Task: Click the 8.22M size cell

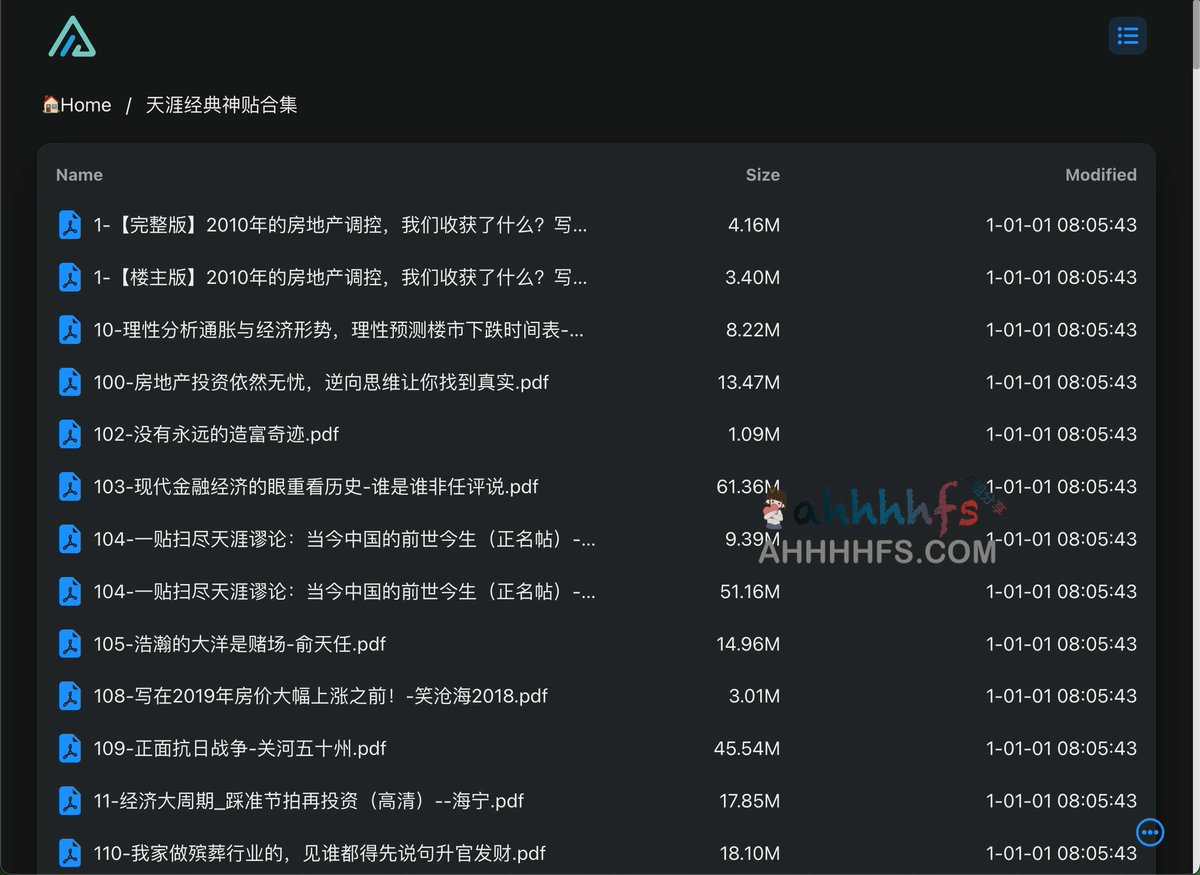Action: pos(753,330)
